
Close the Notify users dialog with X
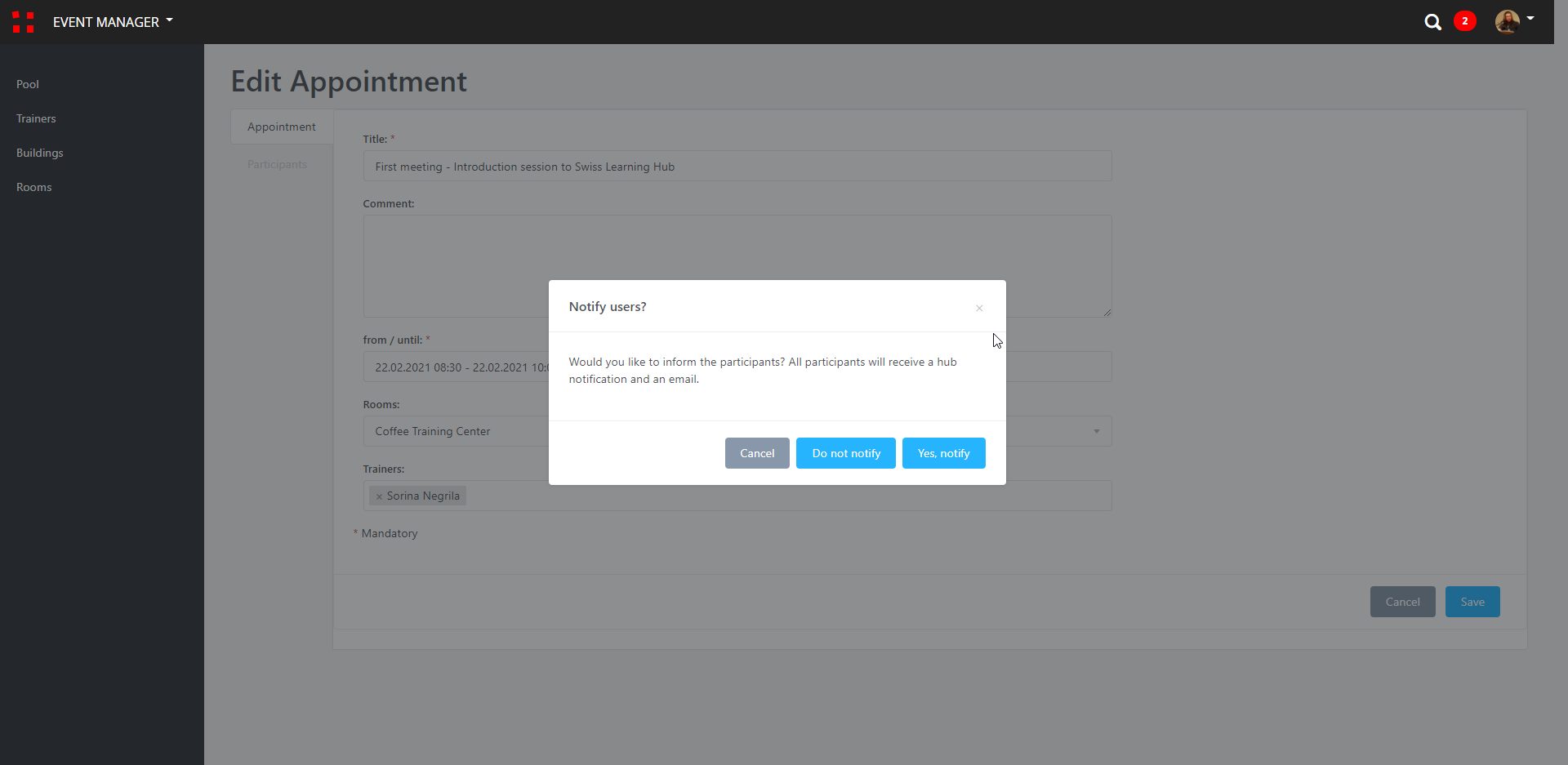click(978, 308)
